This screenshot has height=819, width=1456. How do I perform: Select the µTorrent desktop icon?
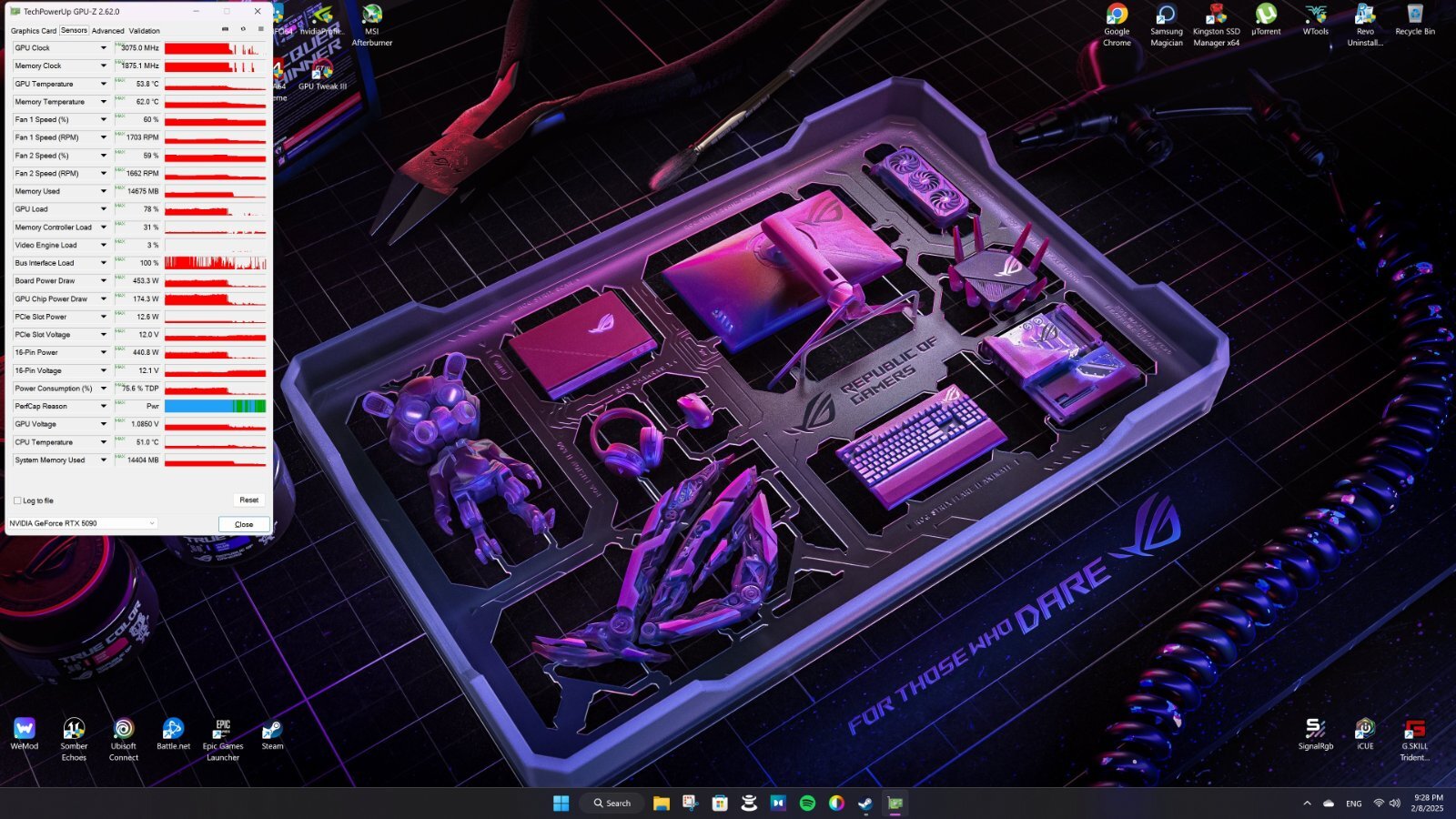click(1266, 20)
